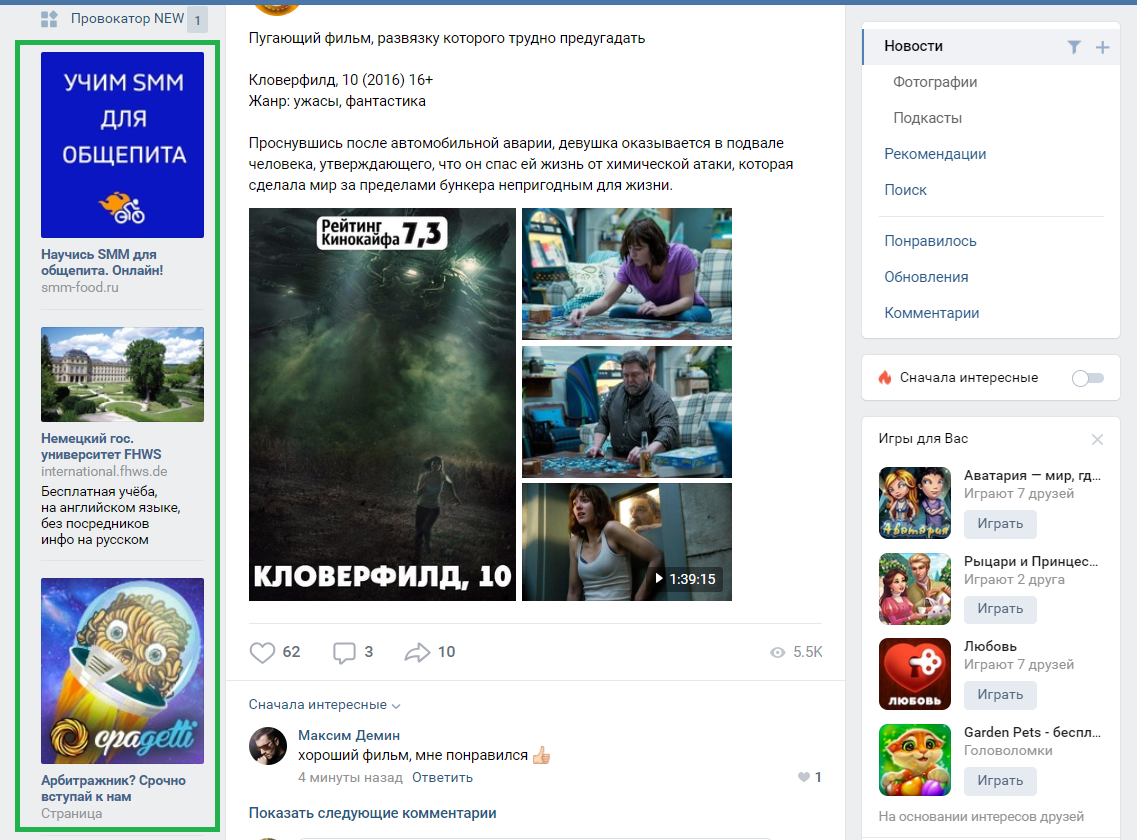
Task: Open Поиск in news menu
Action: (x=905, y=190)
